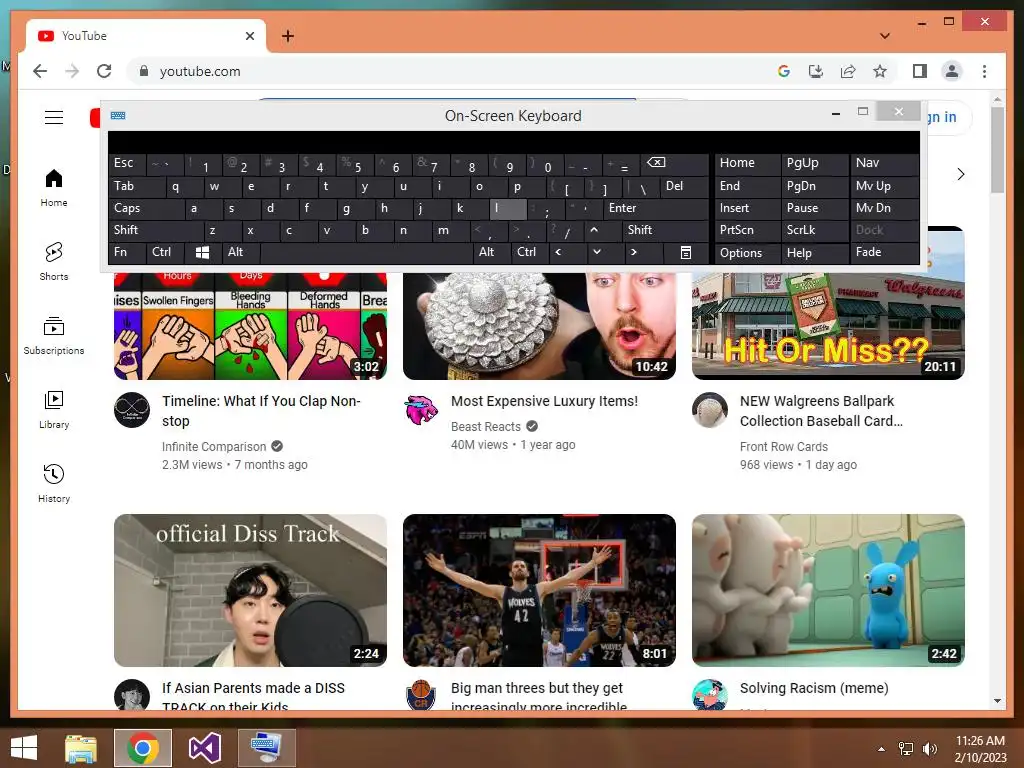This screenshot has width=1024, height=768.
Task: Toggle the left Shift key on keyboard
Action: 156,230
